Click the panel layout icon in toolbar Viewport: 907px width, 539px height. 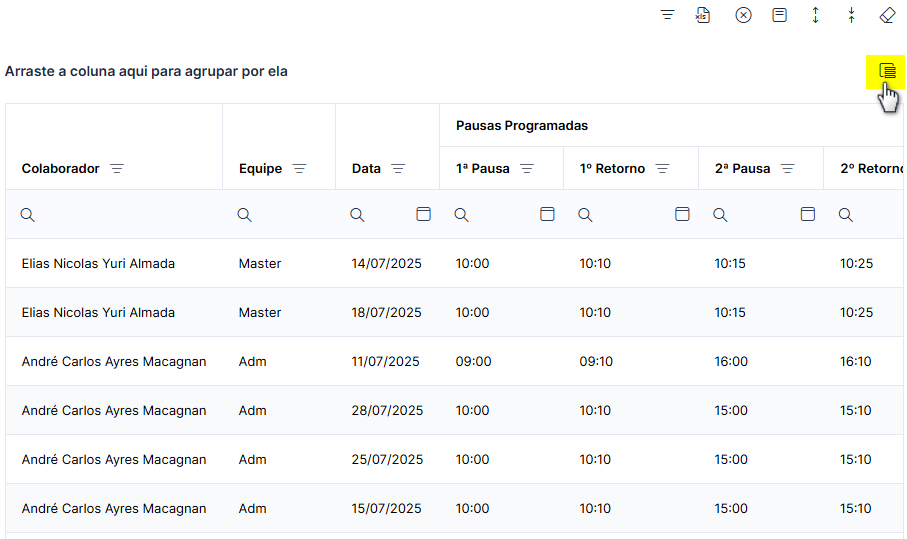click(x=780, y=15)
